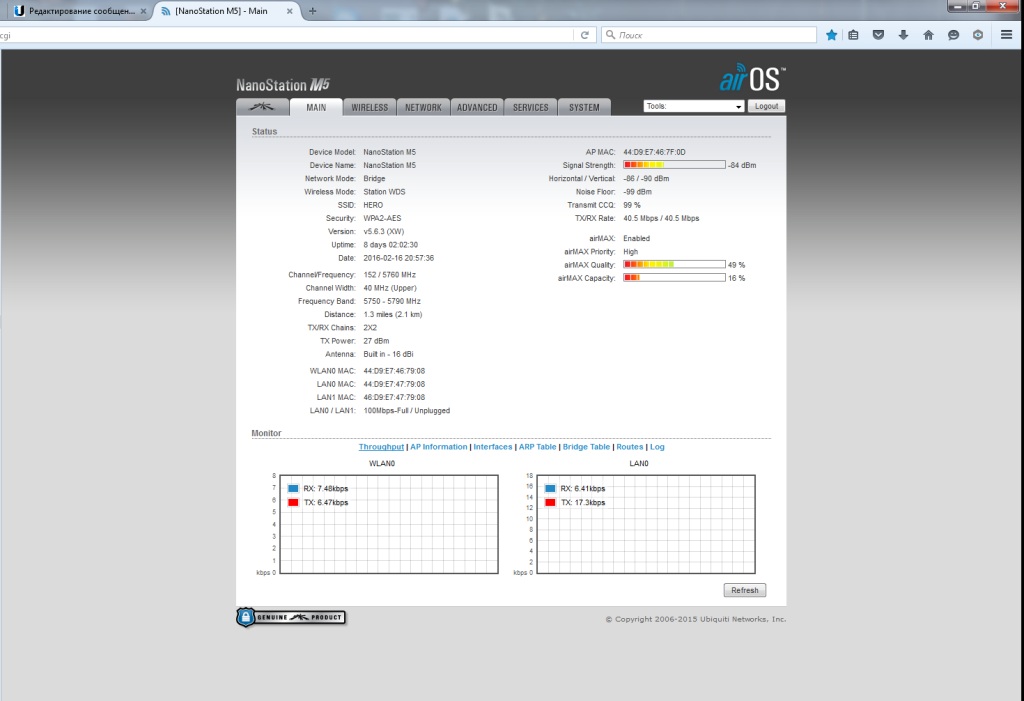
Task: Click the Security value WPA2-AES
Action: [383, 218]
